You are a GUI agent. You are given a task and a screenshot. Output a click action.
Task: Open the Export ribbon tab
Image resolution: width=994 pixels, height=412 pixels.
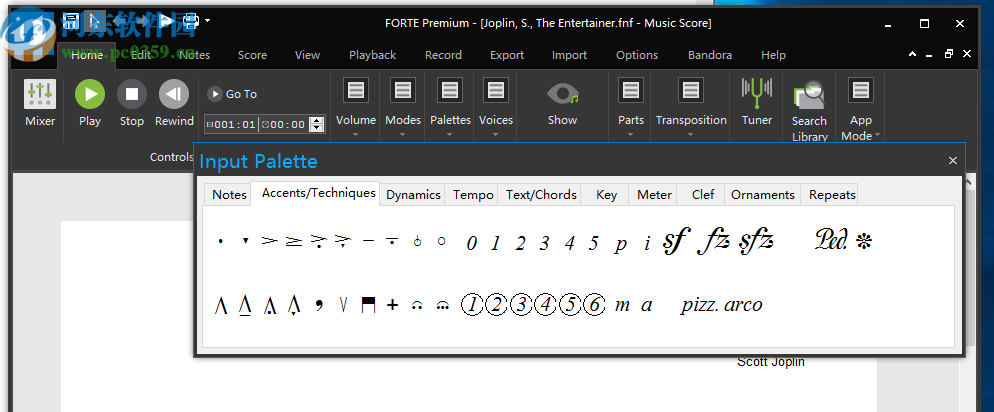[507, 55]
